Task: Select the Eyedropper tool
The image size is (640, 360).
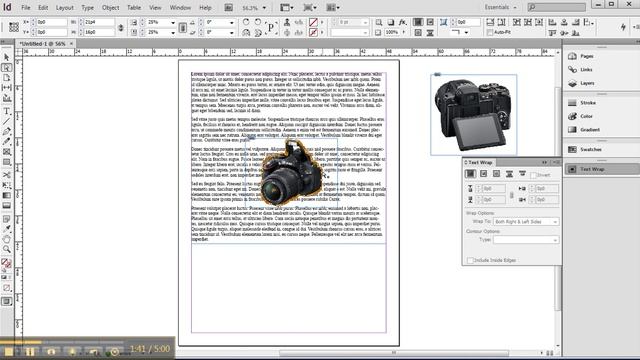Action: point(7,229)
